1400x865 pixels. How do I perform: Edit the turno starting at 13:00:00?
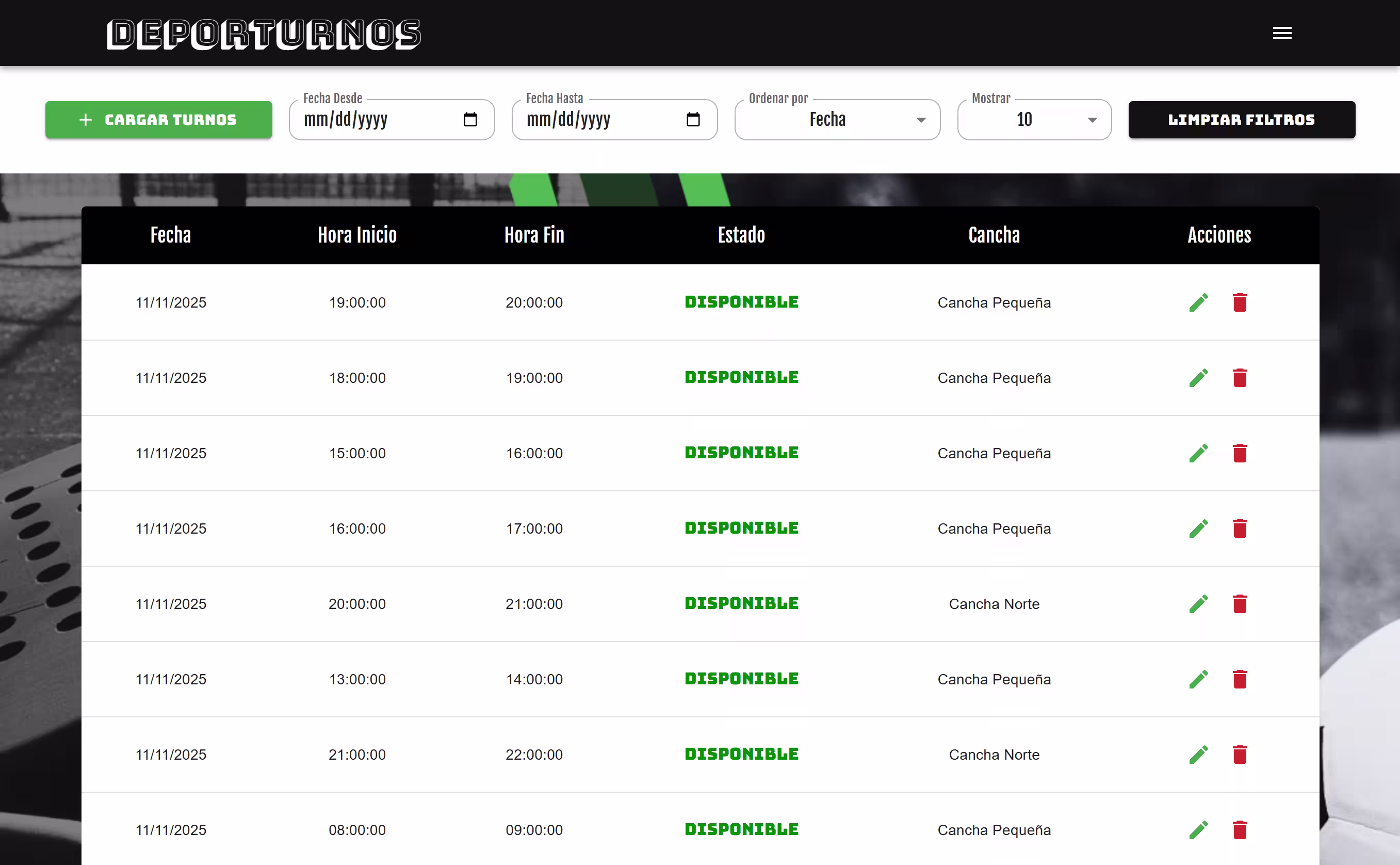click(x=1198, y=680)
